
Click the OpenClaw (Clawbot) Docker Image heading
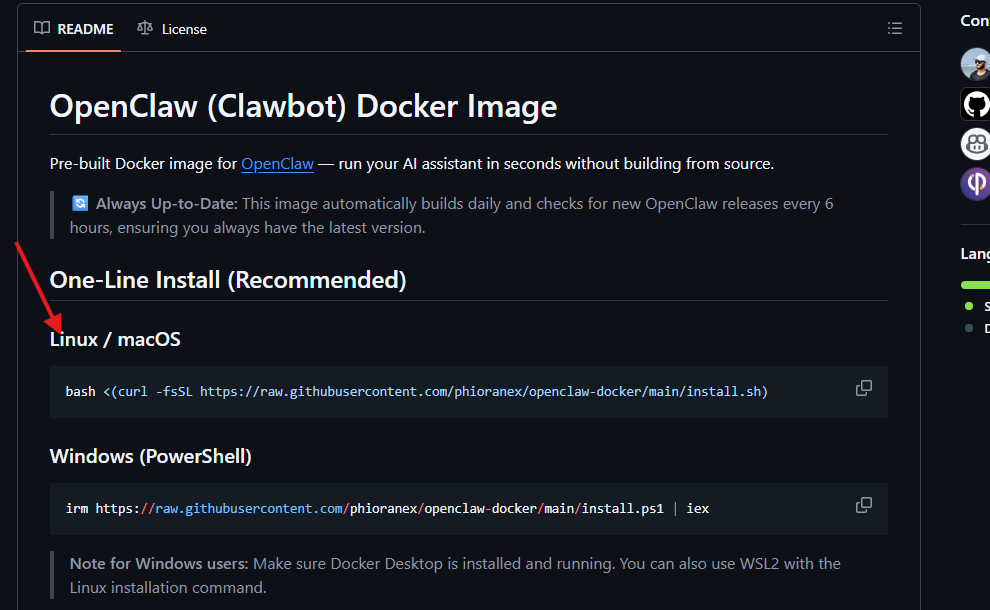[302, 106]
